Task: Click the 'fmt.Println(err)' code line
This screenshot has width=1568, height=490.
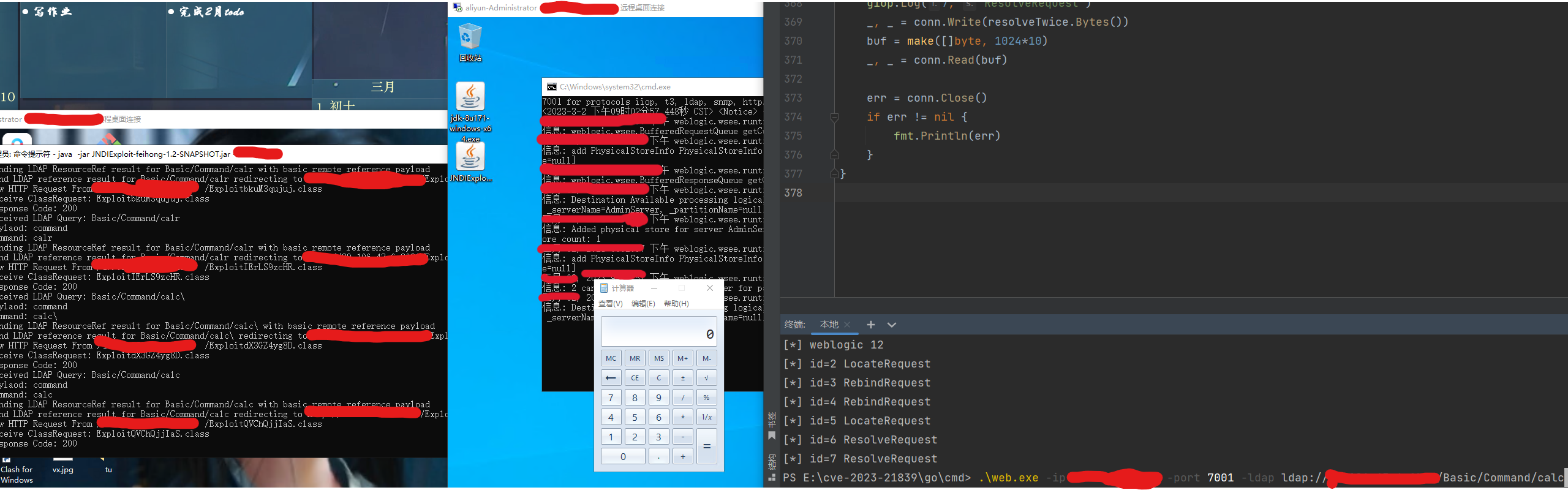Action: (947, 136)
